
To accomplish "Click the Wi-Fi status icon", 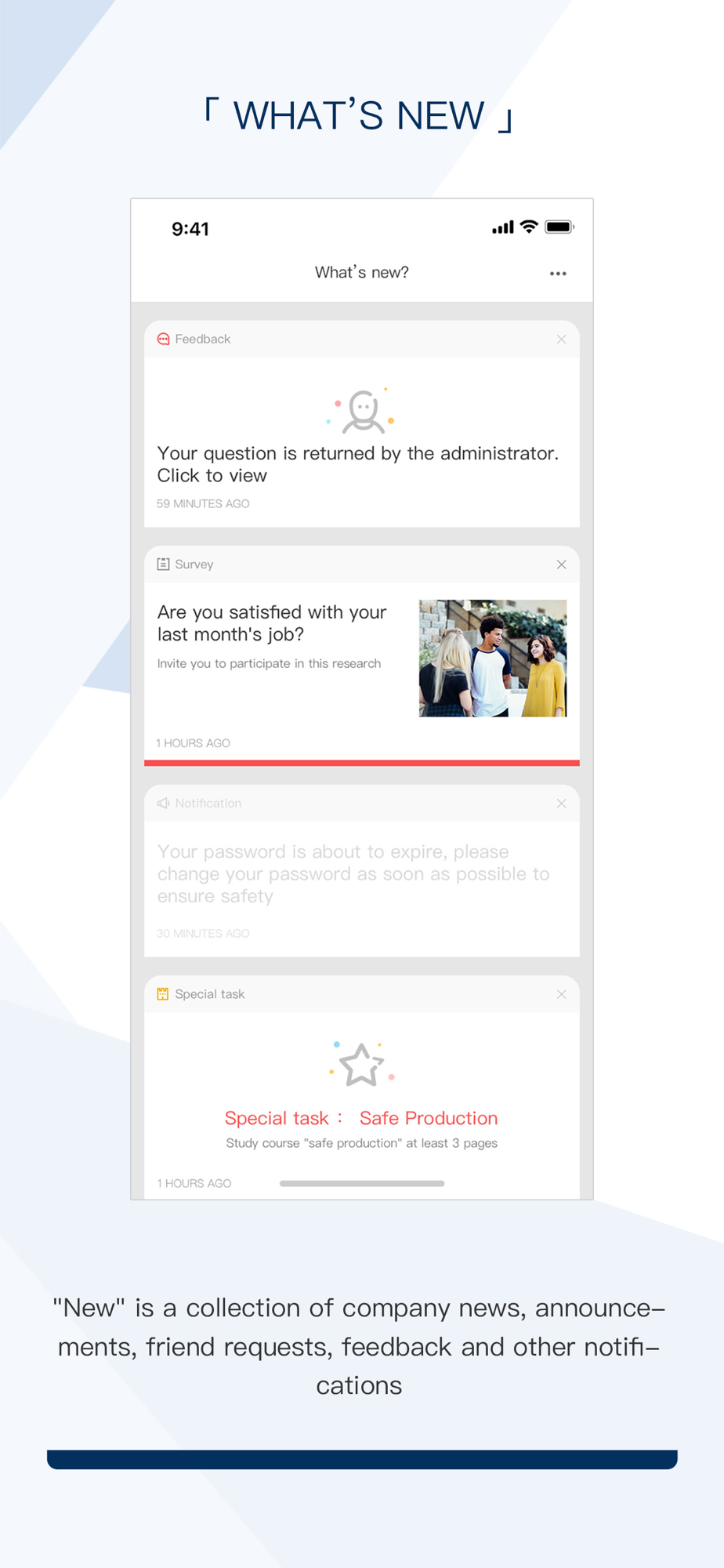I will click(x=530, y=227).
